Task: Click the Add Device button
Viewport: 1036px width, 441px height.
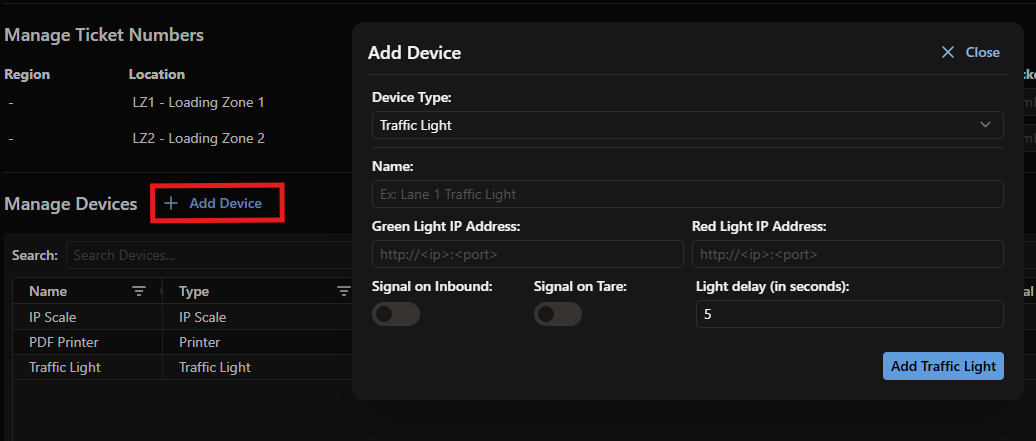Action: coord(218,203)
